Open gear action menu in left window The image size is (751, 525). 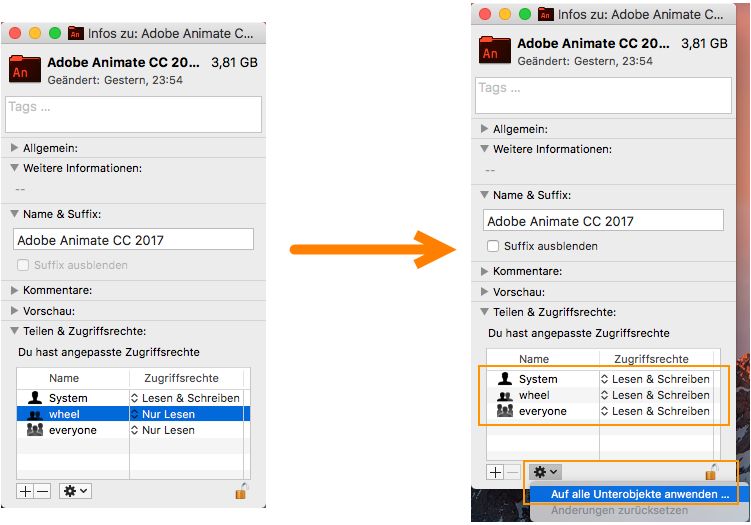75,491
